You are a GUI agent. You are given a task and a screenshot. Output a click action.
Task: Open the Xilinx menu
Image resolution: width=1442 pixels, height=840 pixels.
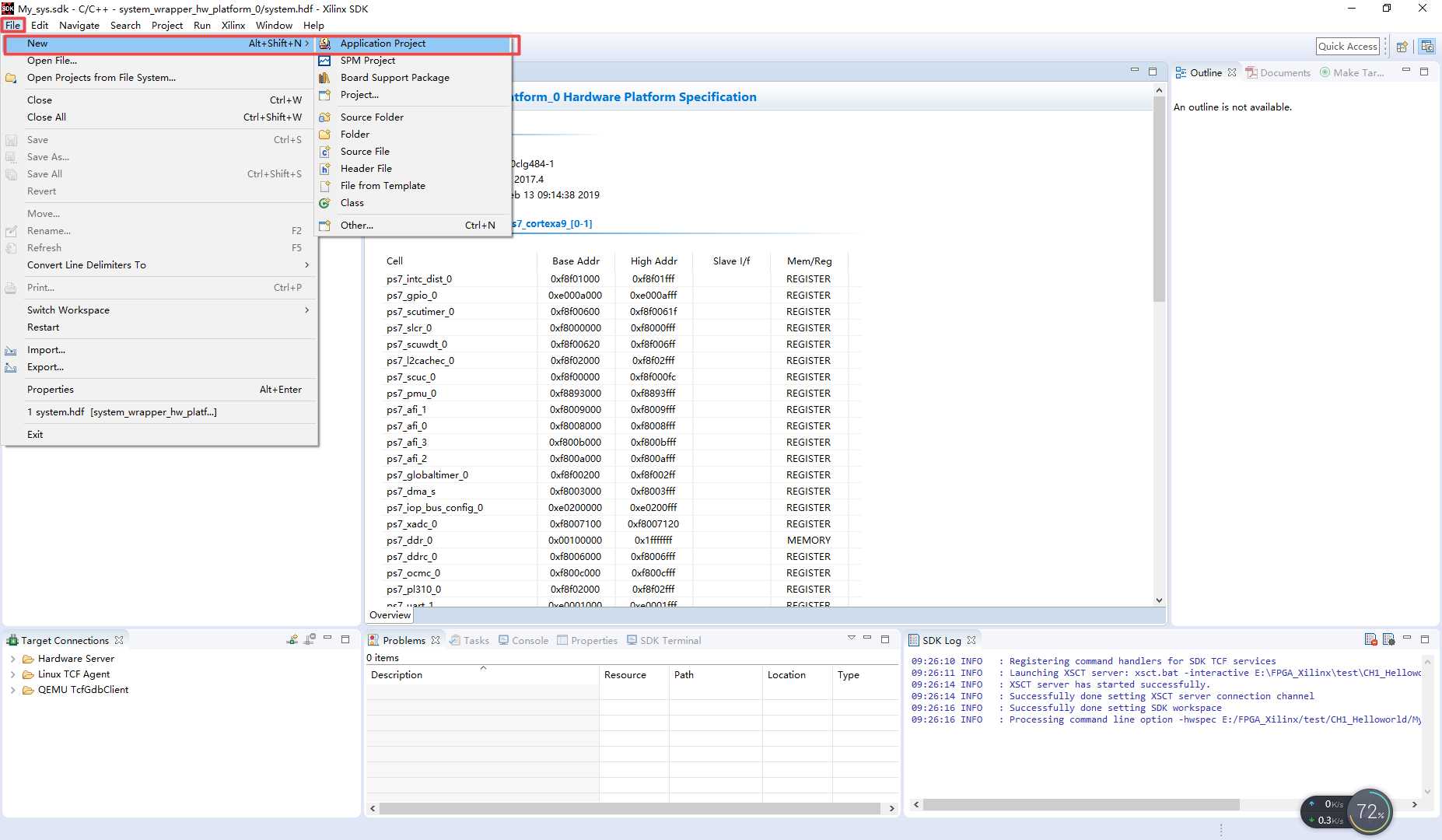click(x=233, y=25)
